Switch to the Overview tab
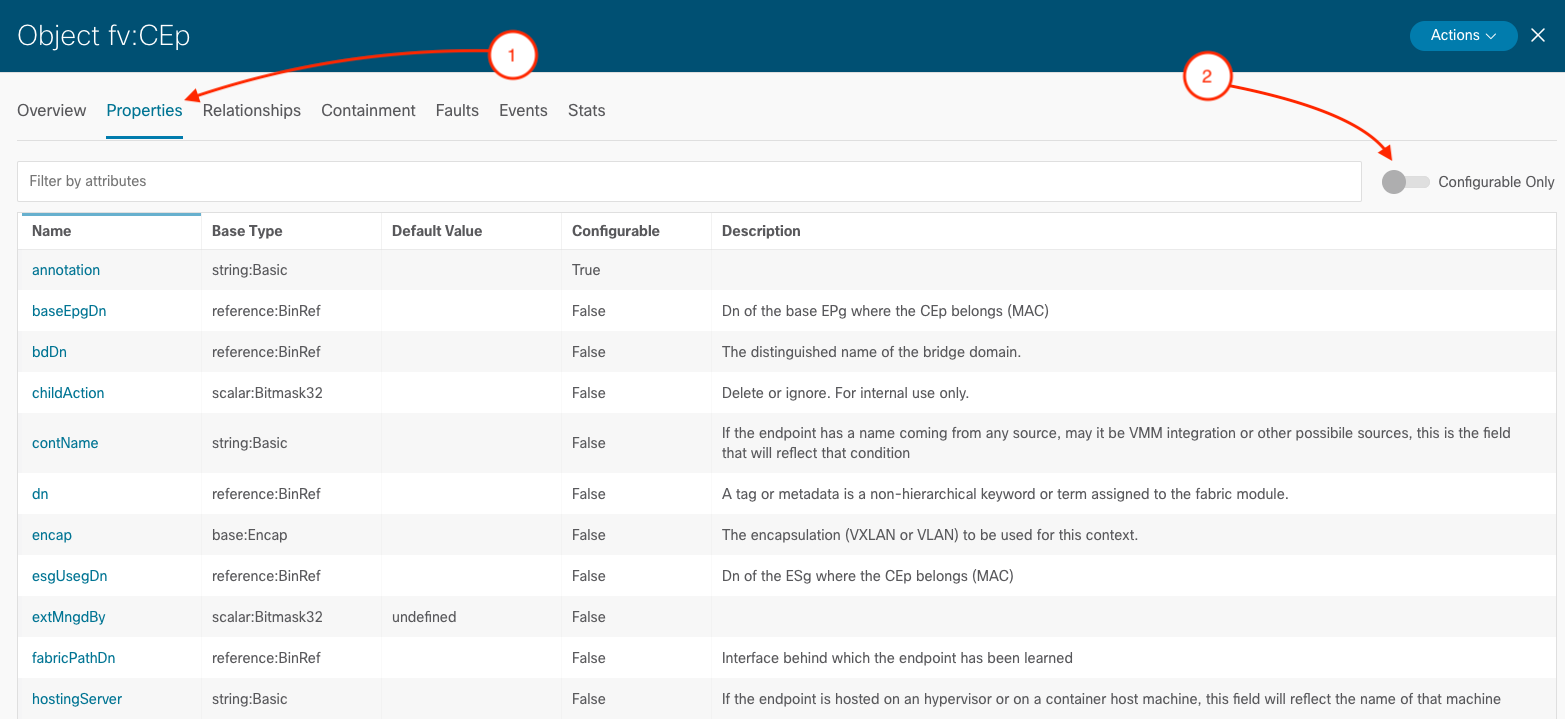Viewport: 1565px width, 719px height. tap(52, 111)
